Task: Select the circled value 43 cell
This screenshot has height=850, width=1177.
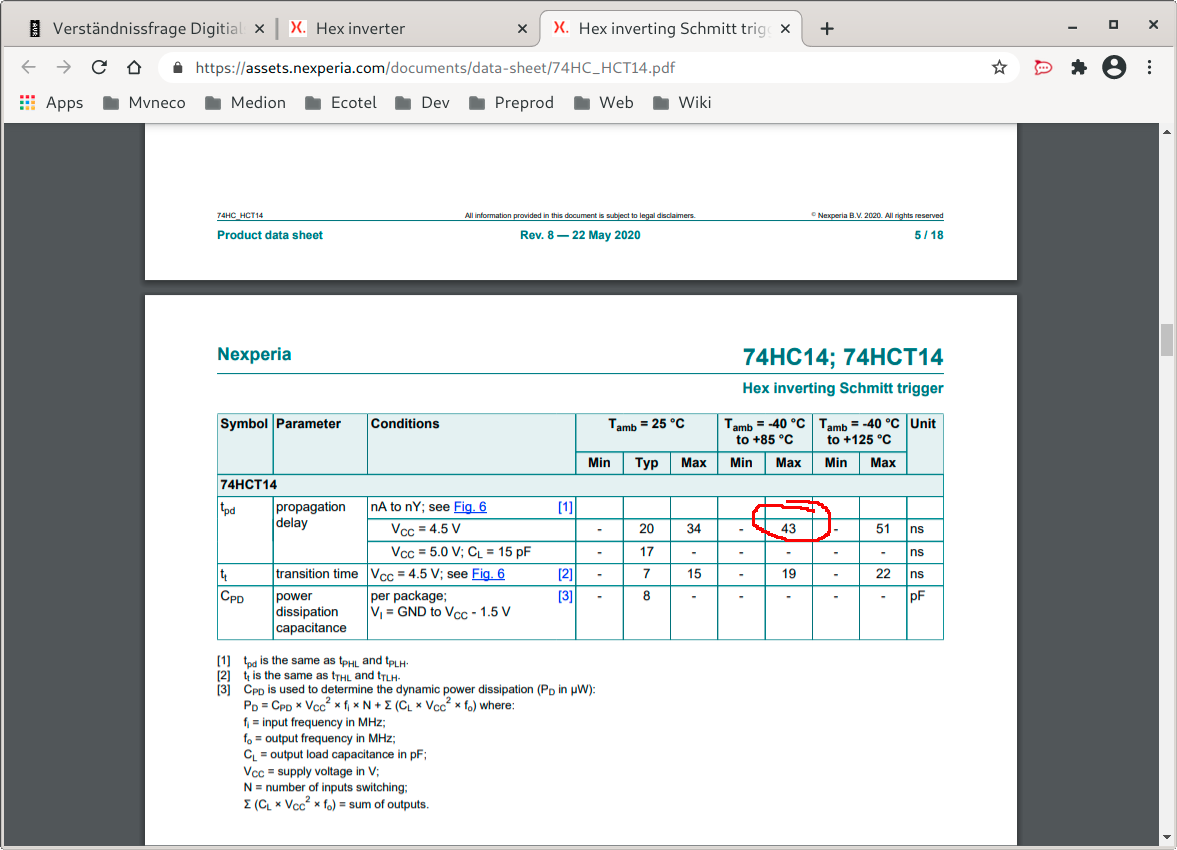Action: (788, 529)
